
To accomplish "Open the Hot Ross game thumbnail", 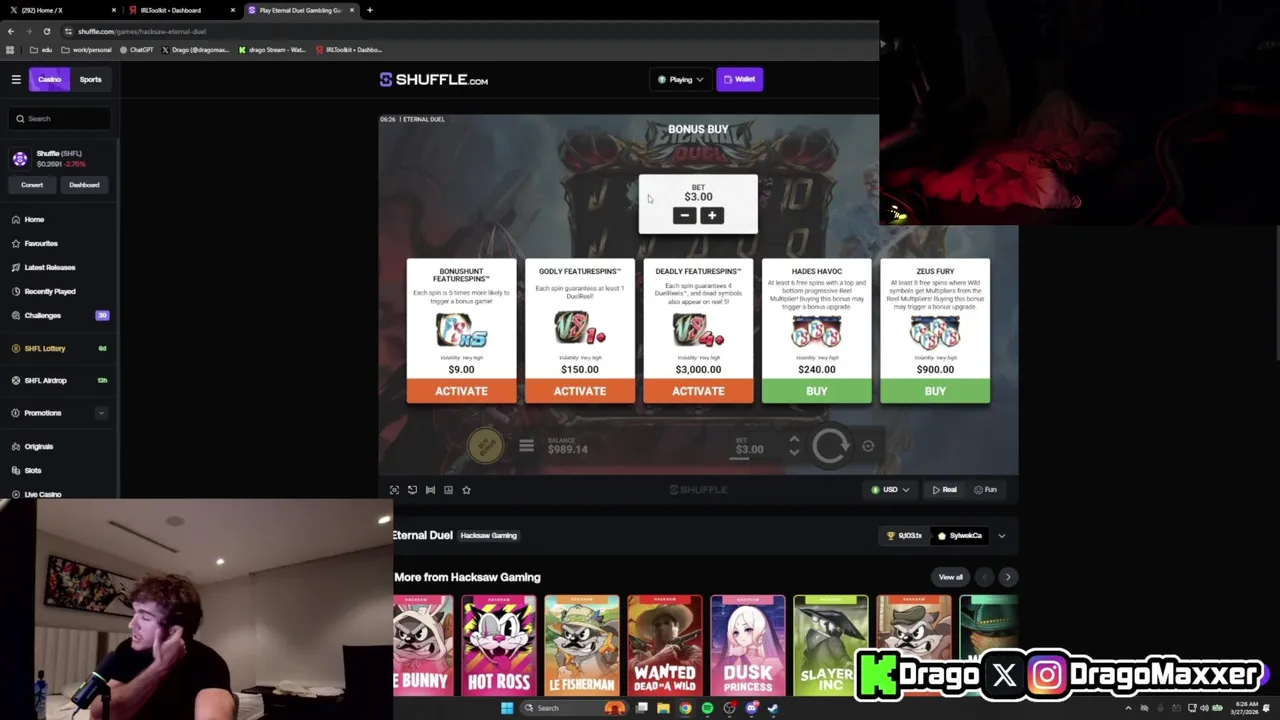I will coord(499,645).
